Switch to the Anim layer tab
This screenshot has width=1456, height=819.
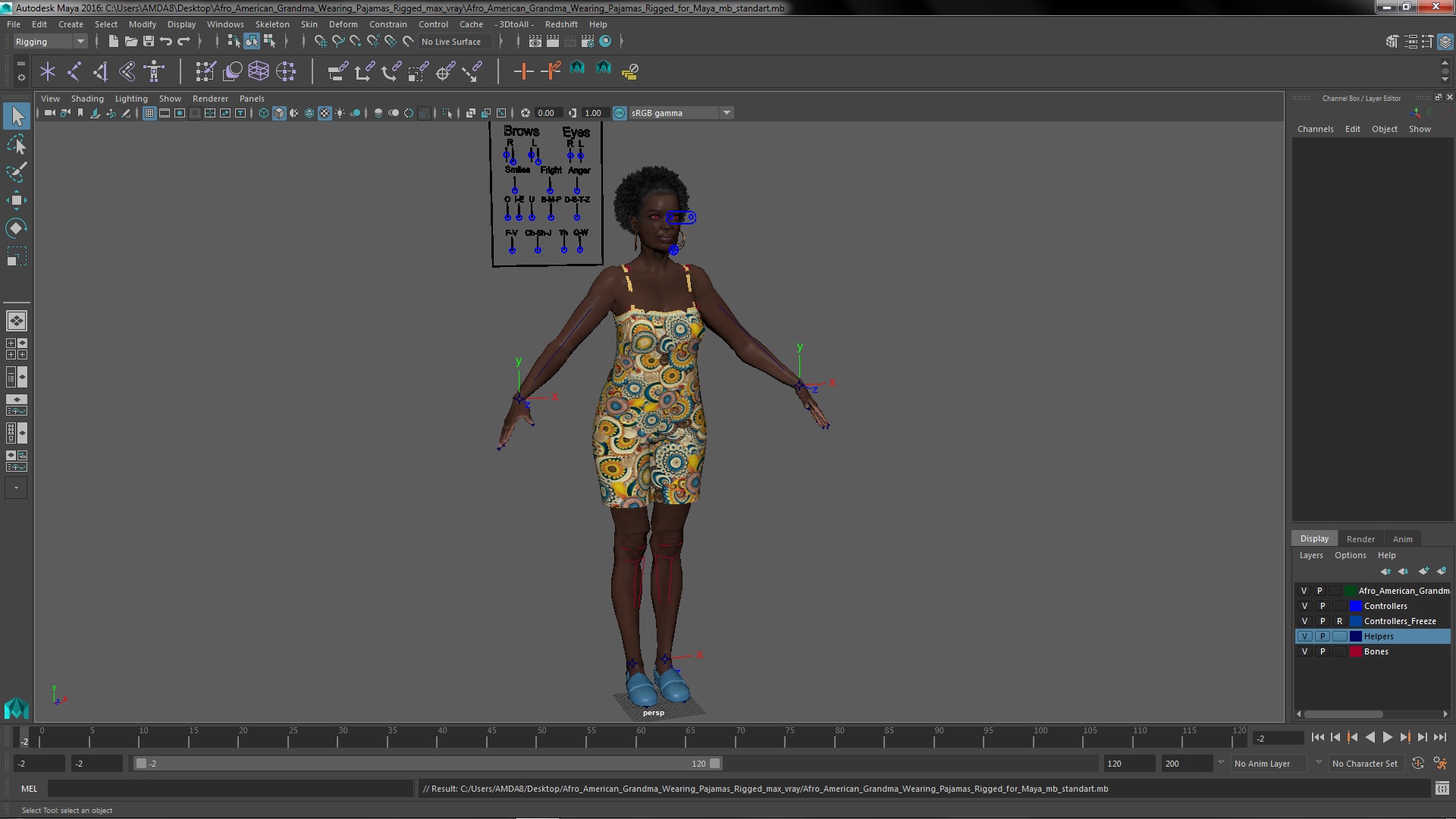click(1402, 539)
